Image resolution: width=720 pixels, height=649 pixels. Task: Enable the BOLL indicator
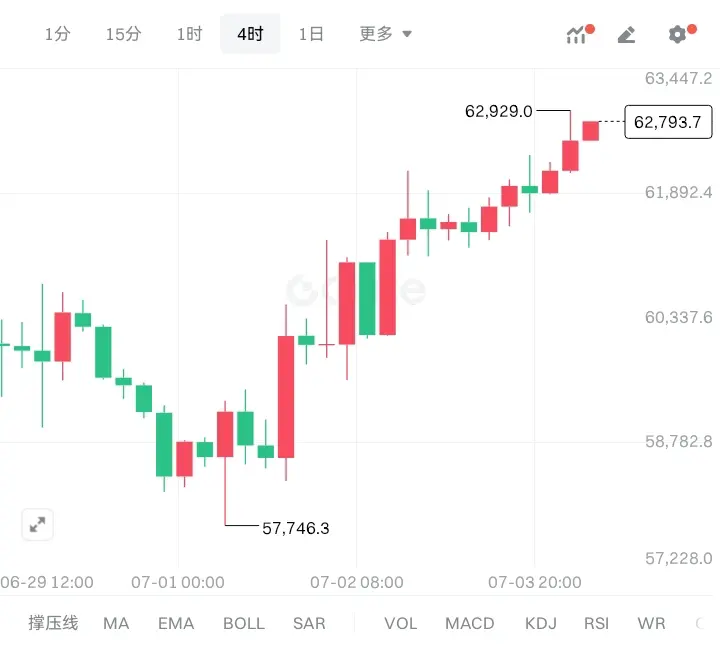click(x=243, y=623)
